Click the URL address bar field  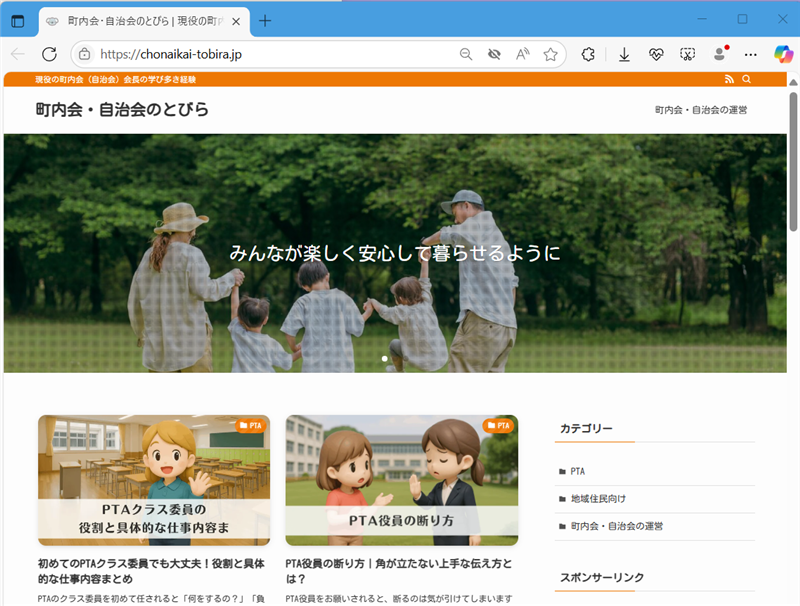click(x=270, y=55)
